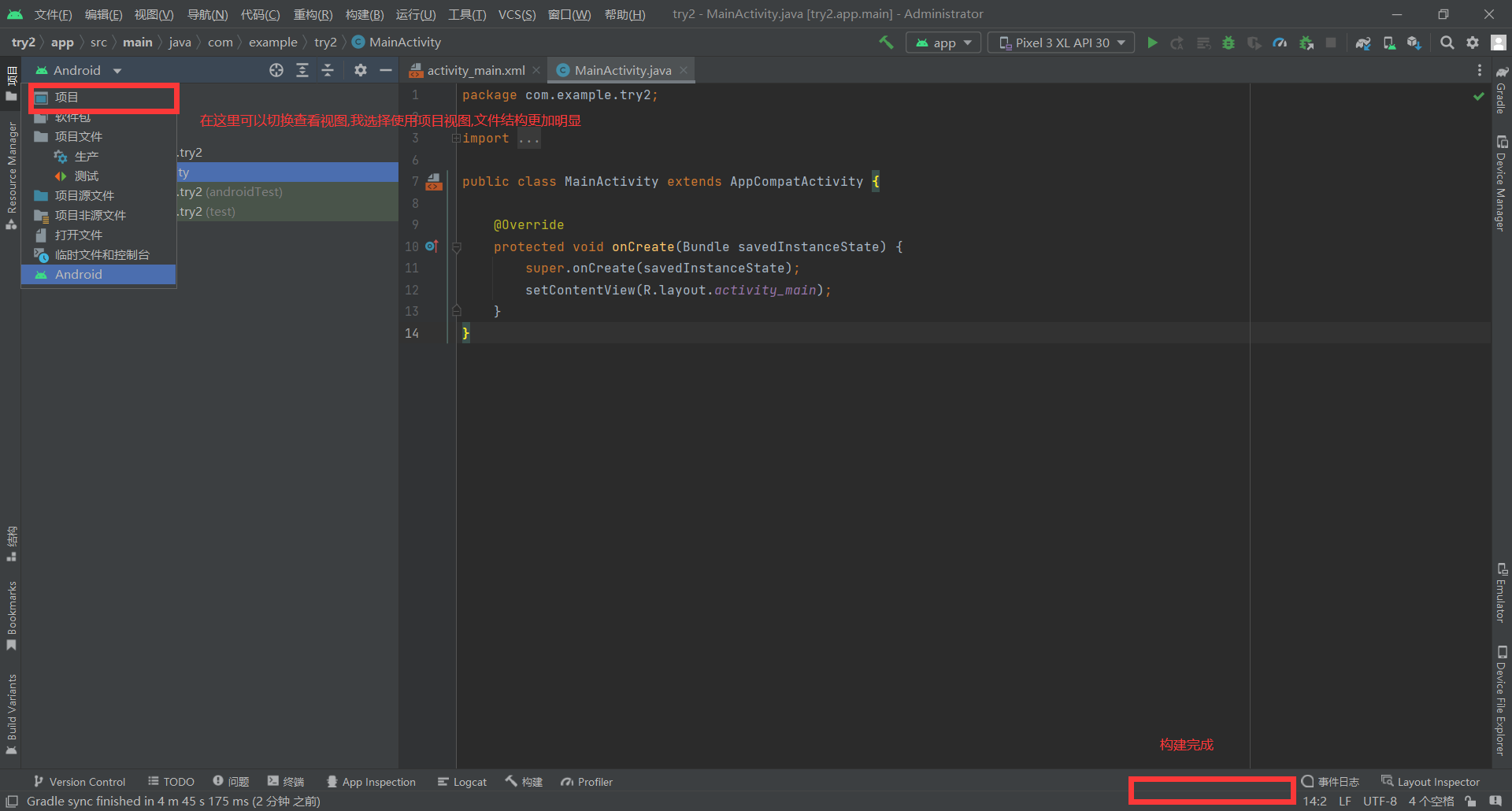Open the Android view selector dropdown
Screen dimensions: 1512x811
click(x=79, y=70)
